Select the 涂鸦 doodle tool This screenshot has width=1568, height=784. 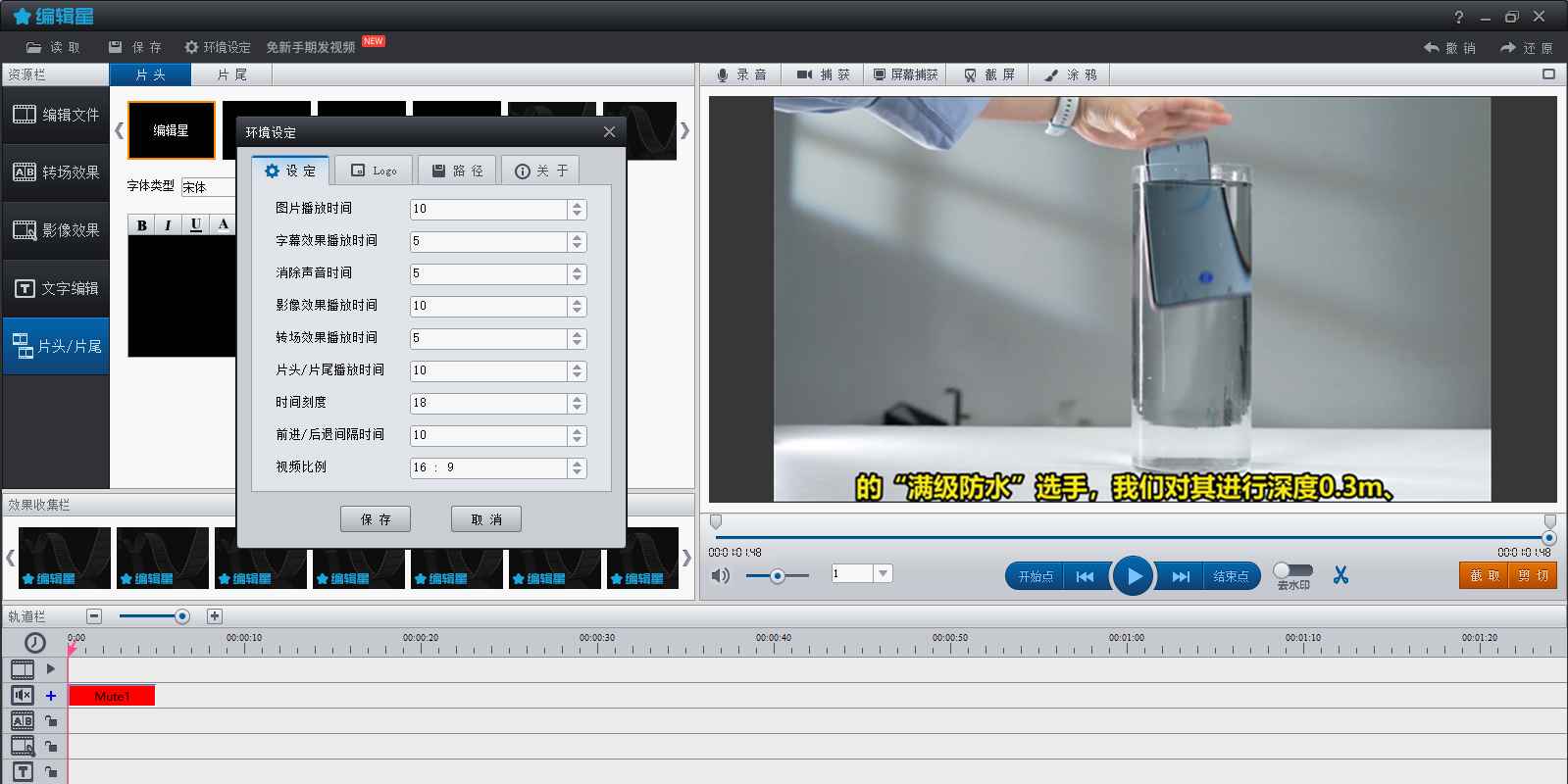pos(1070,74)
